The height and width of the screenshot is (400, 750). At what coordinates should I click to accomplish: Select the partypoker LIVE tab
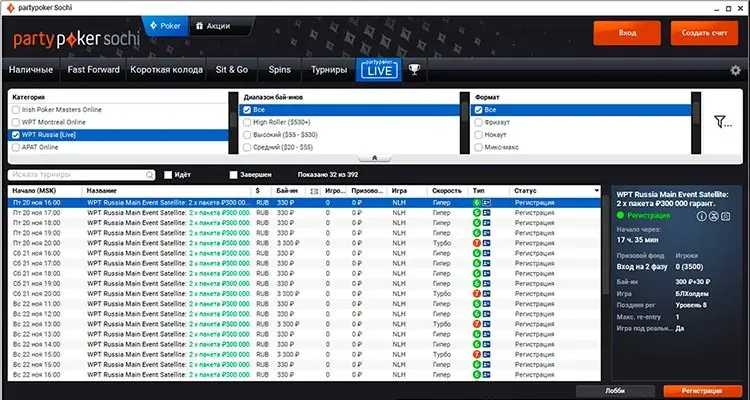pyautogui.click(x=379, y=70)
